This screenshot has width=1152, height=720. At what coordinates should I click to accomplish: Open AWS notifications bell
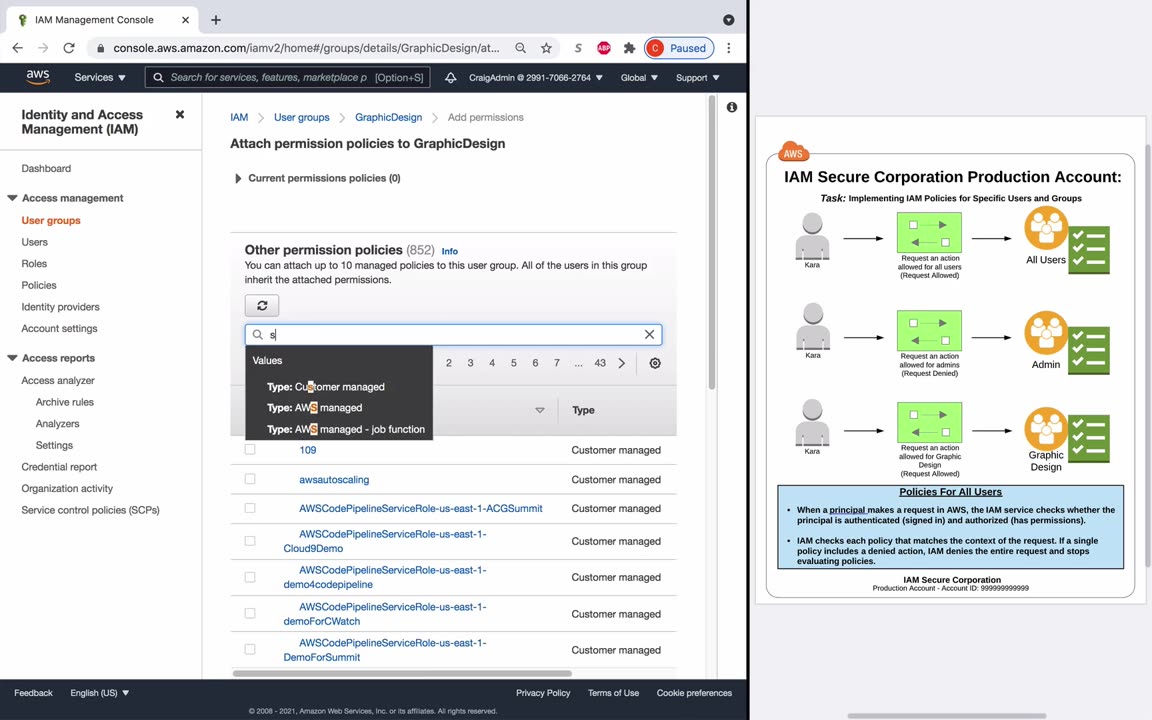pyautogui.click(x=450, y=77)
